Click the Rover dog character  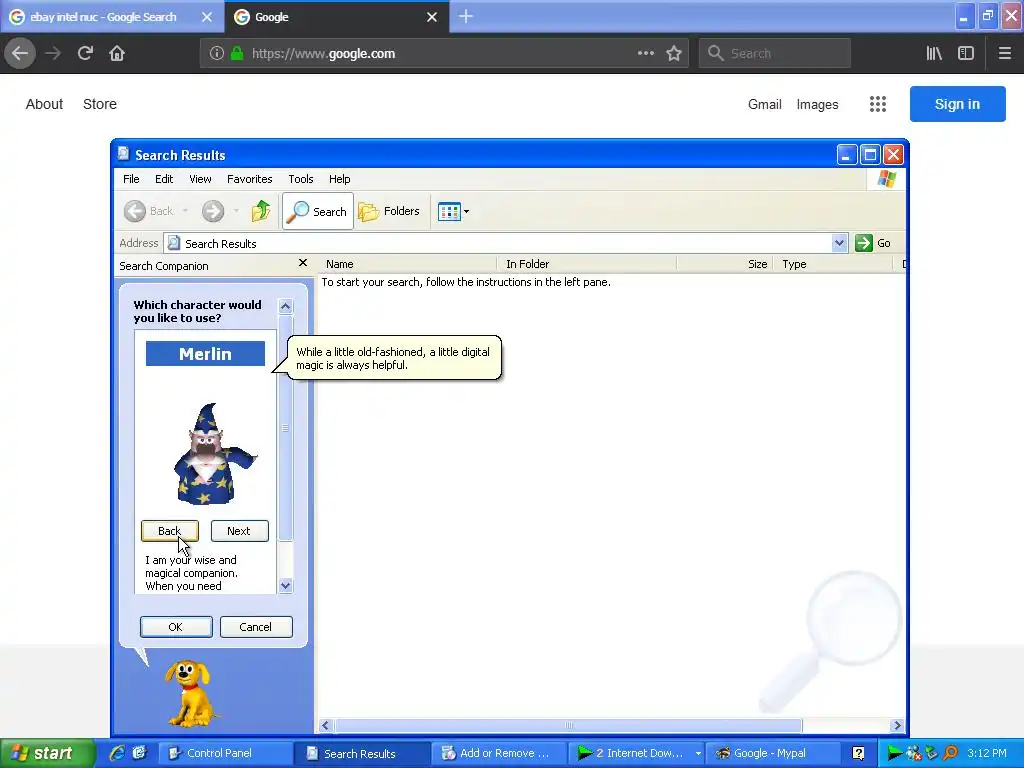pos(189,694)
